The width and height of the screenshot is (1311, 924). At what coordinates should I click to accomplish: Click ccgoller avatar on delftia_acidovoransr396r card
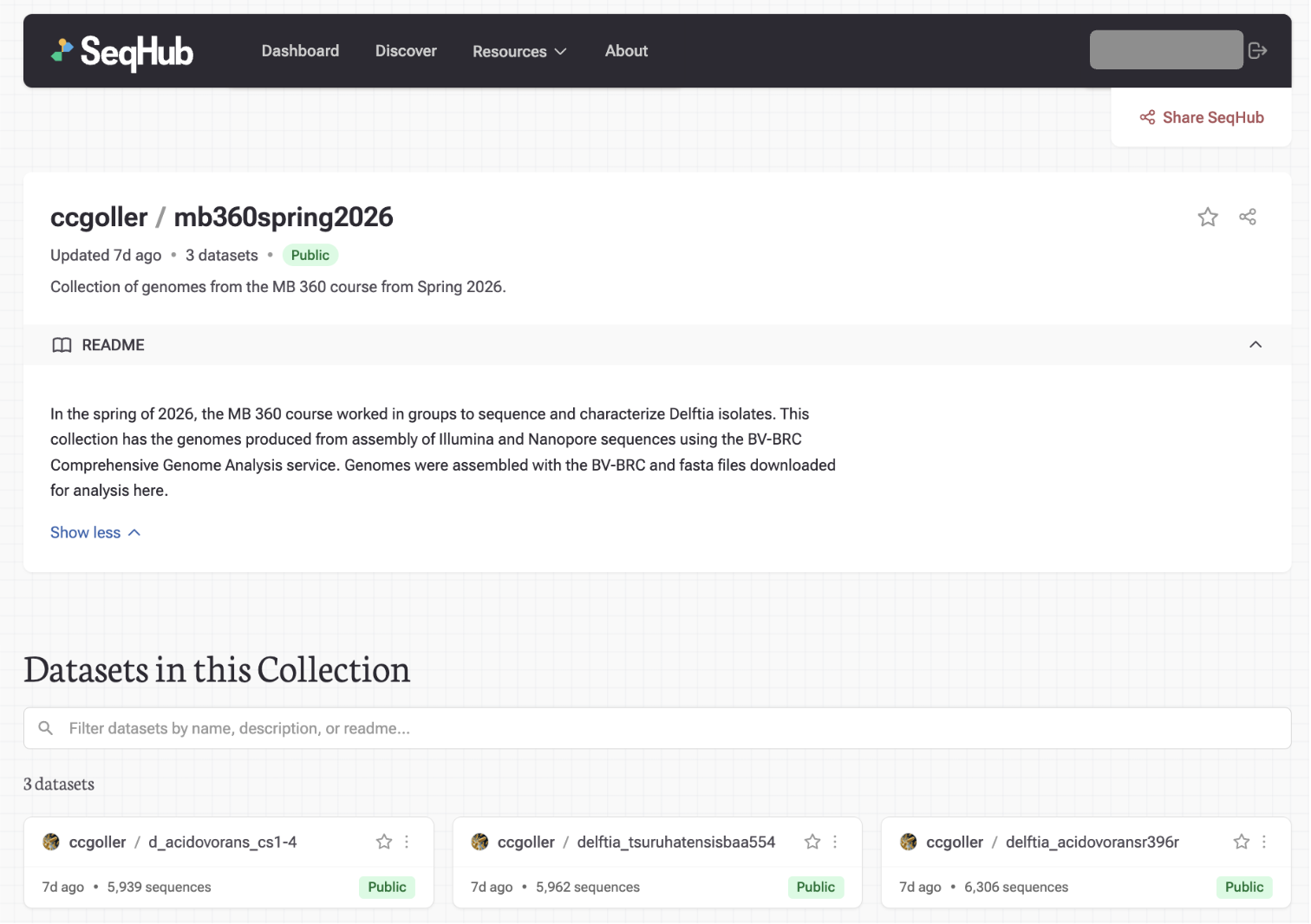point(909,842)
